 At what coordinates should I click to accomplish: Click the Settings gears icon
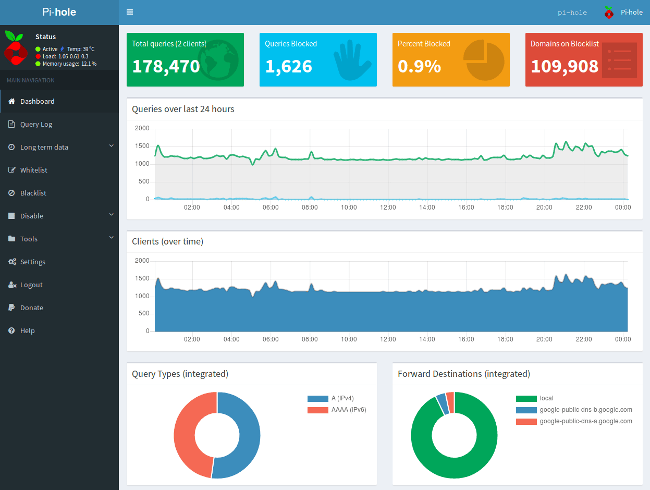11,262
